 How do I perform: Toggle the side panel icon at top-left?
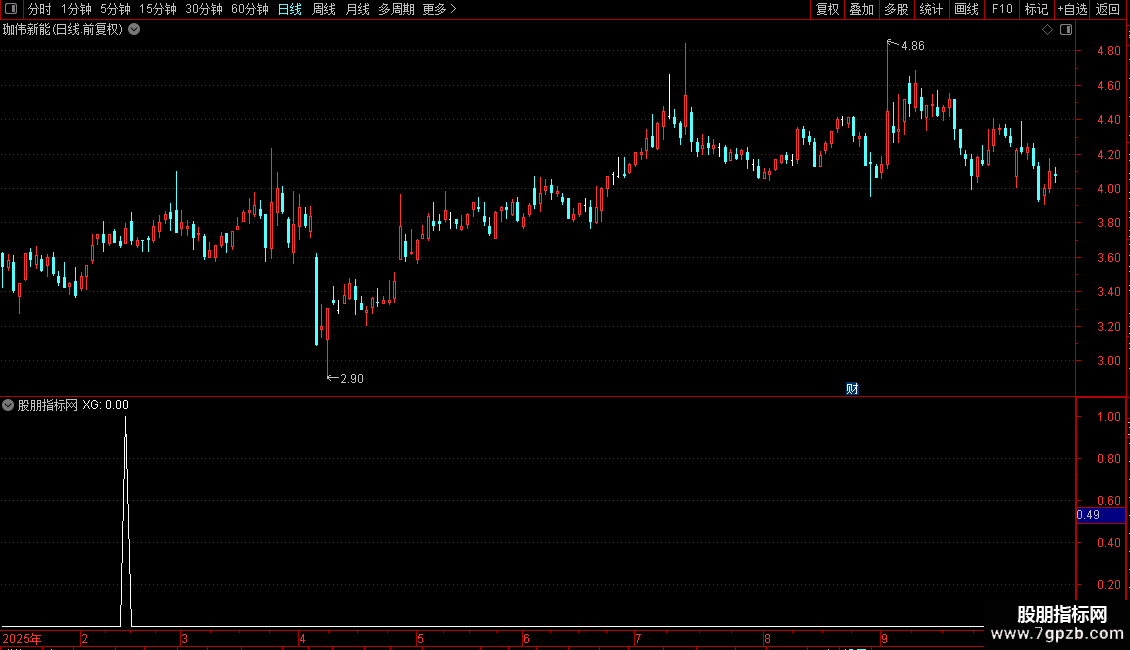click(11, 9)
